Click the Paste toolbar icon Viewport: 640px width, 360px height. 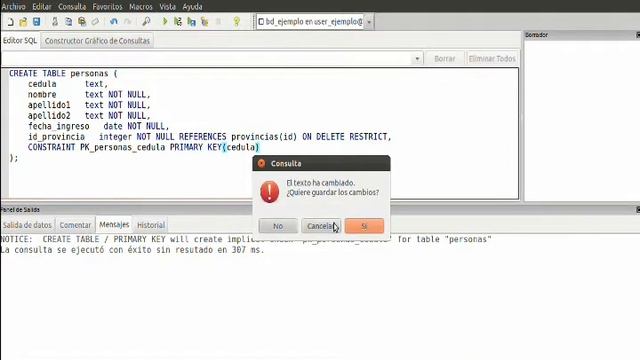tap(82, 22)
